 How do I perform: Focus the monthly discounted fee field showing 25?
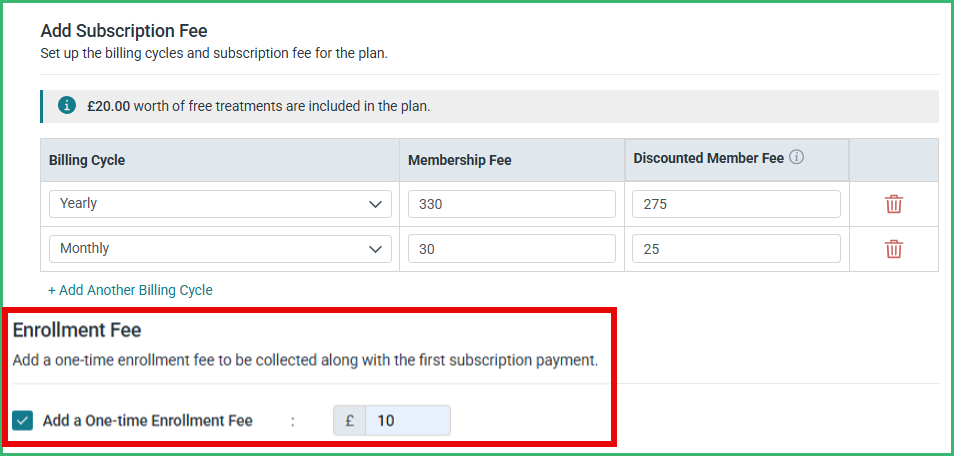click(736, 249)
